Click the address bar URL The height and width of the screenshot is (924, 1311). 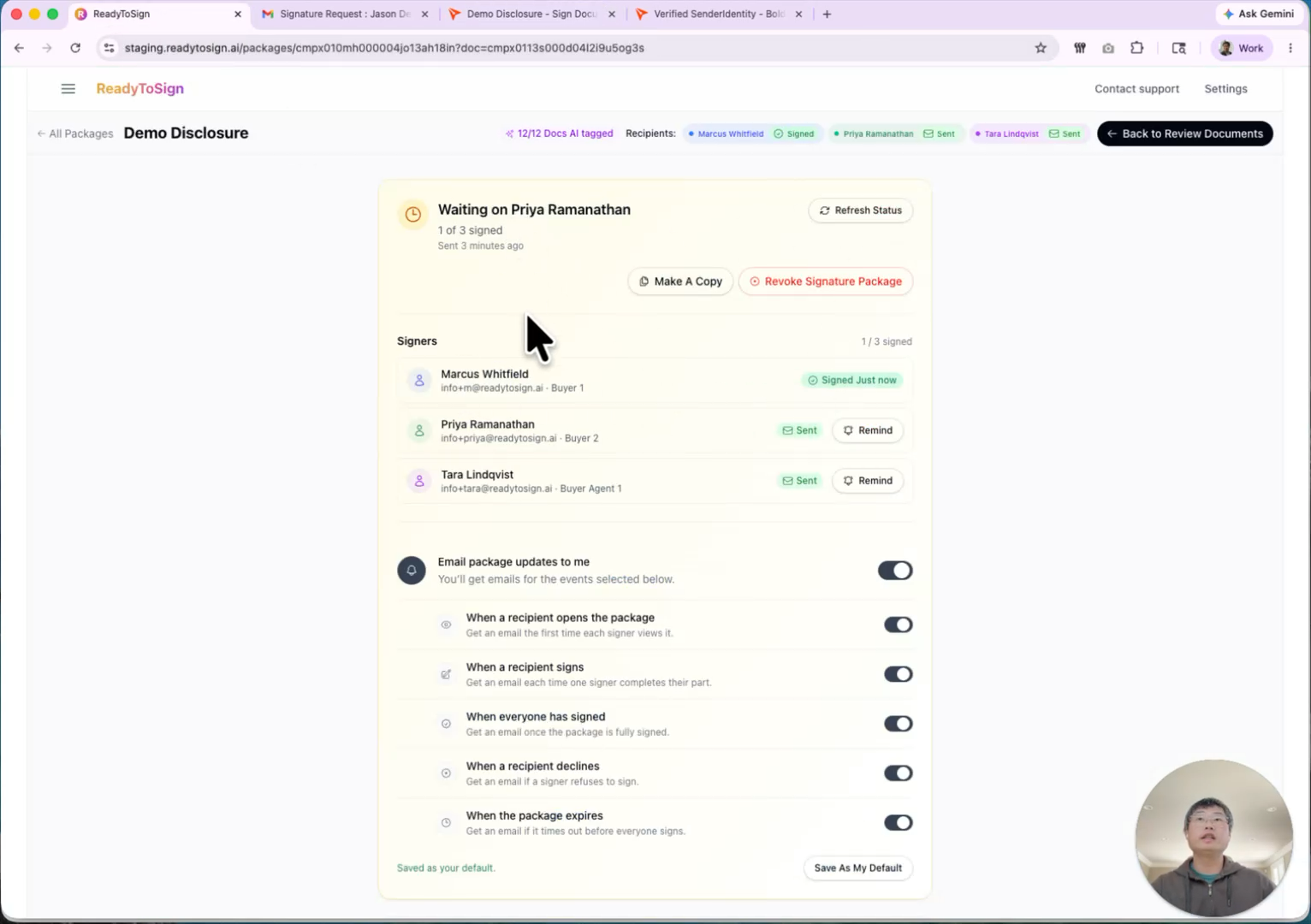[x=384, y=48]
